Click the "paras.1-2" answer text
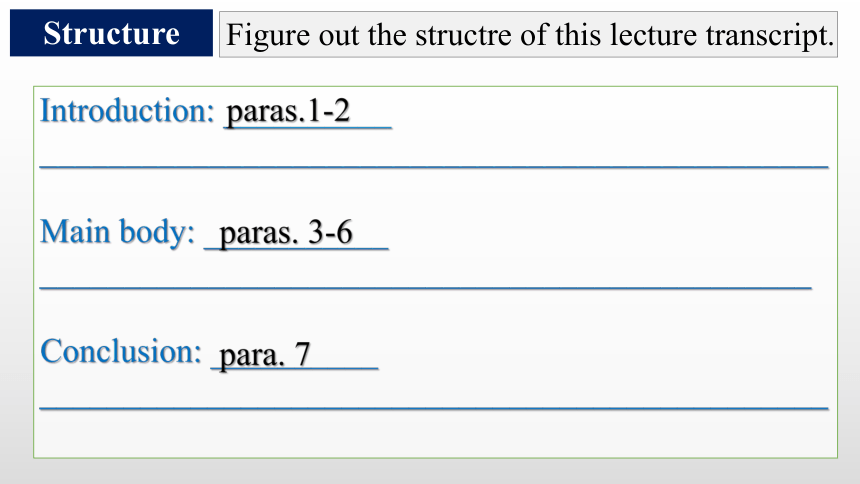The image size is (860, 484). (288, 111)
